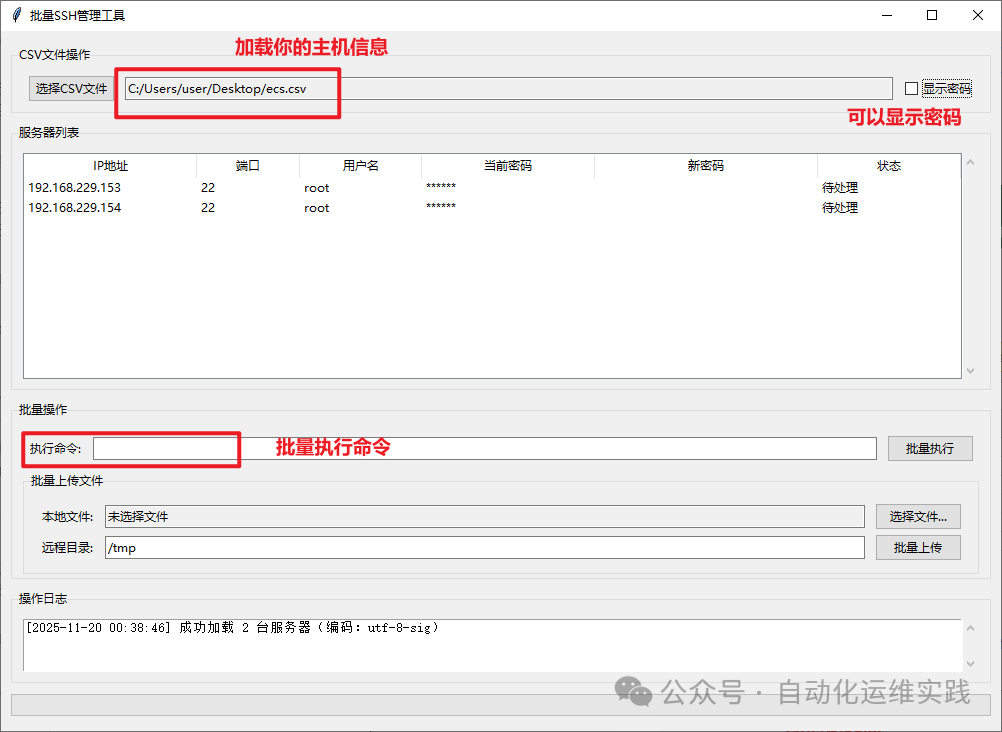Click the 选择CSV文件 button
1002x732 pixels.
(72, 89)
